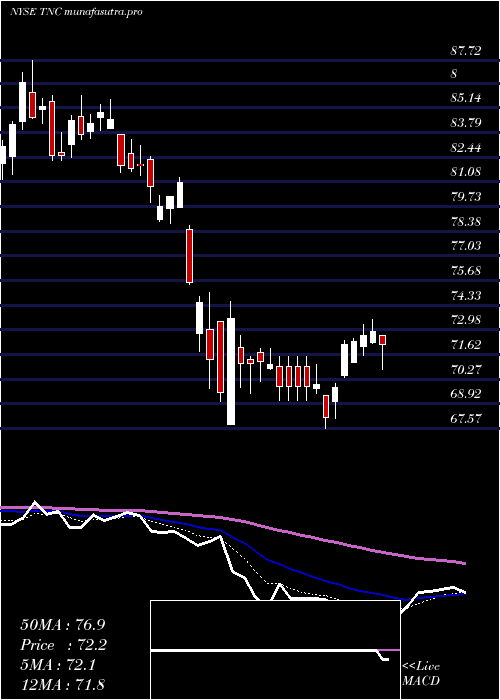Select the 77.03 price axis label

[x=466, y=246]
